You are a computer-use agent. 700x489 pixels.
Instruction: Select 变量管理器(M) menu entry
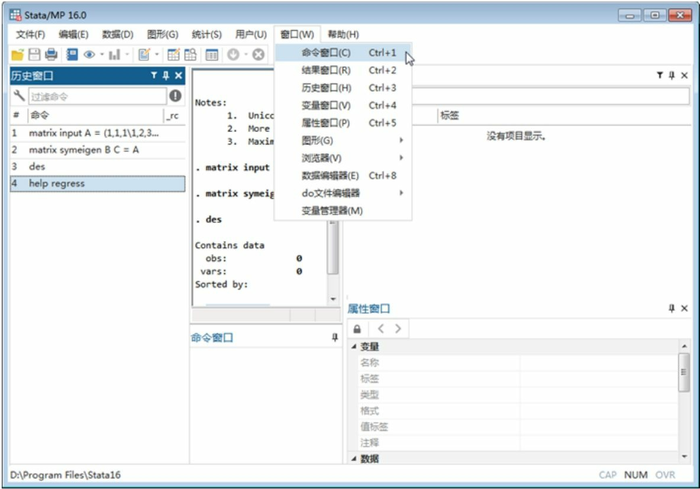343,211
